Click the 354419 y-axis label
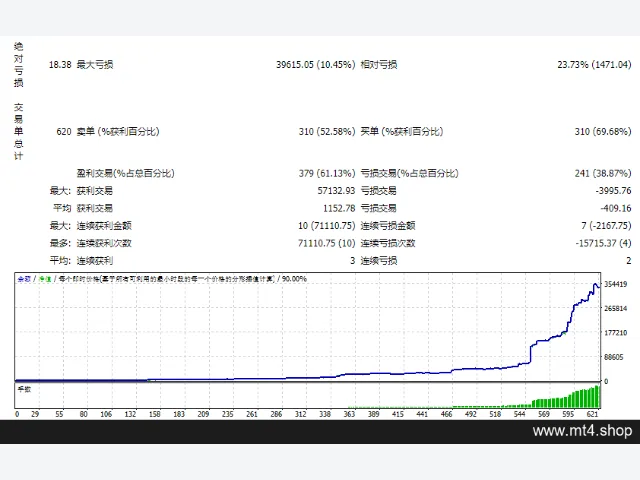This screenshot has width=640, height=480. click(x=616, y=284)
